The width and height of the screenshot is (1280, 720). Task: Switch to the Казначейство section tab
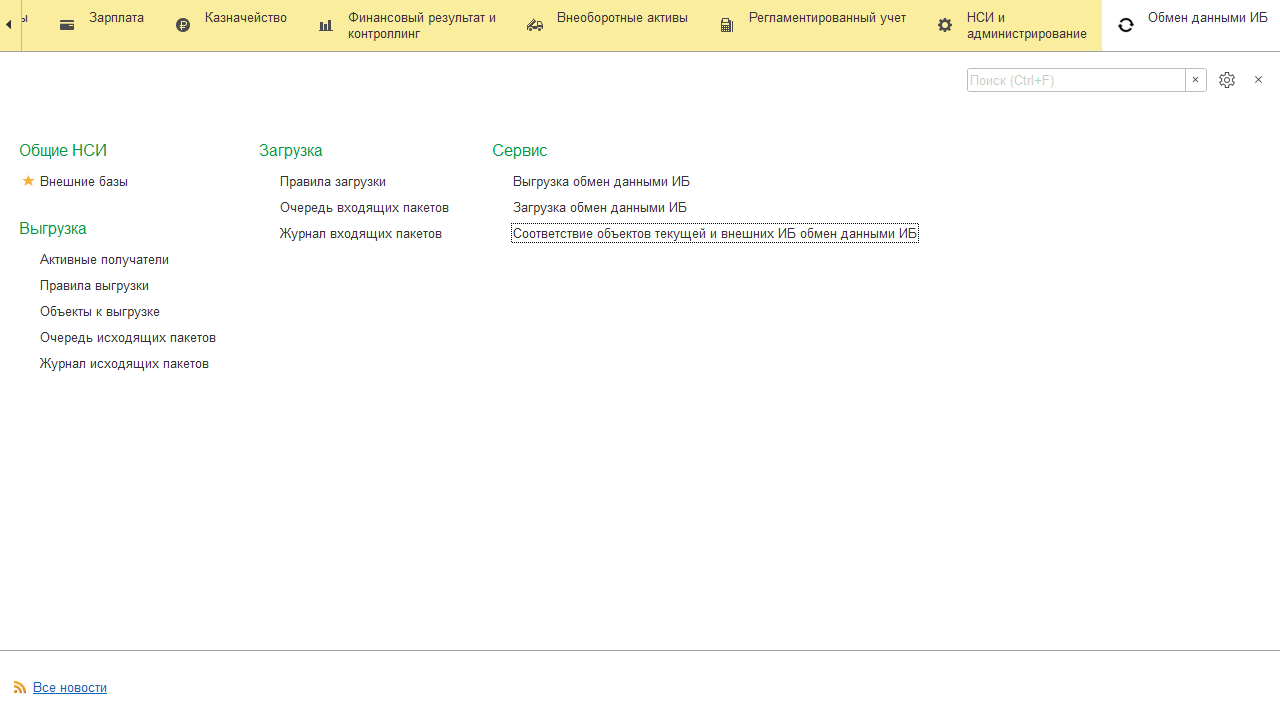click(245, 18)
